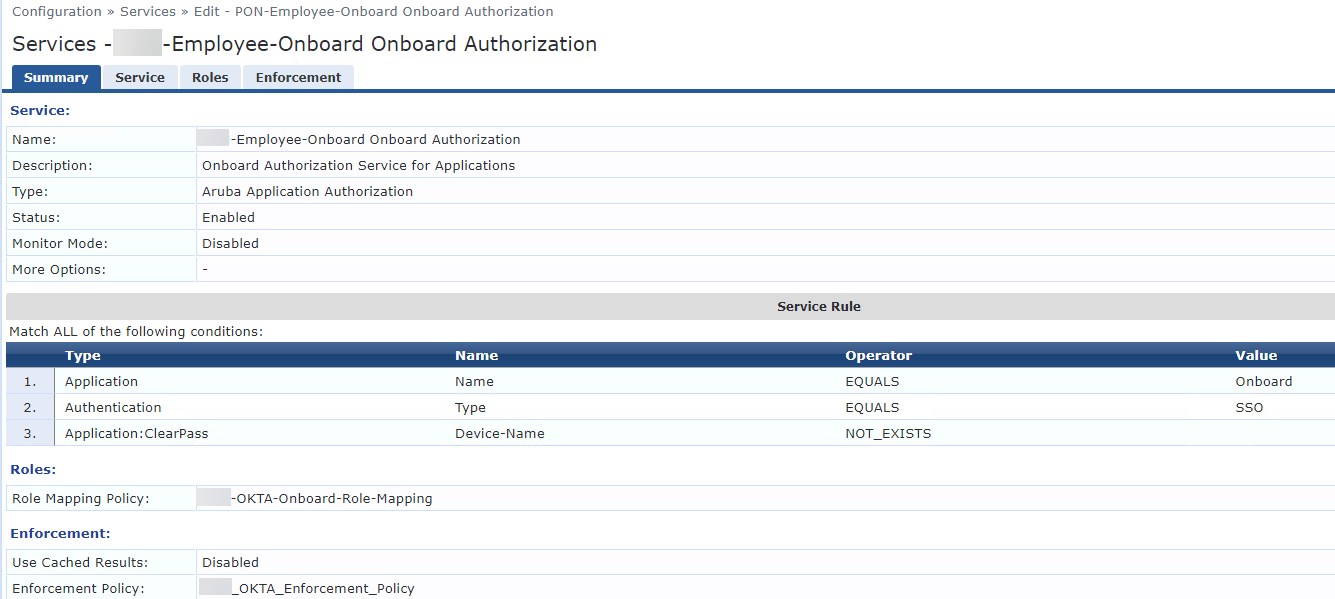Select the Authentication rule with value SSO

(x=113, y=408)
